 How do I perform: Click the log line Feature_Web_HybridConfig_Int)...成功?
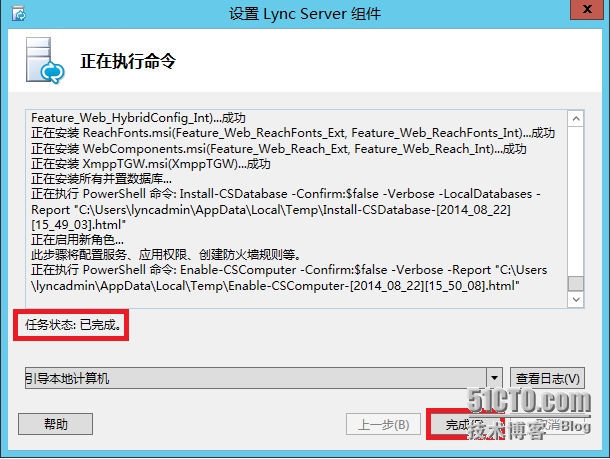coord(138,118)
